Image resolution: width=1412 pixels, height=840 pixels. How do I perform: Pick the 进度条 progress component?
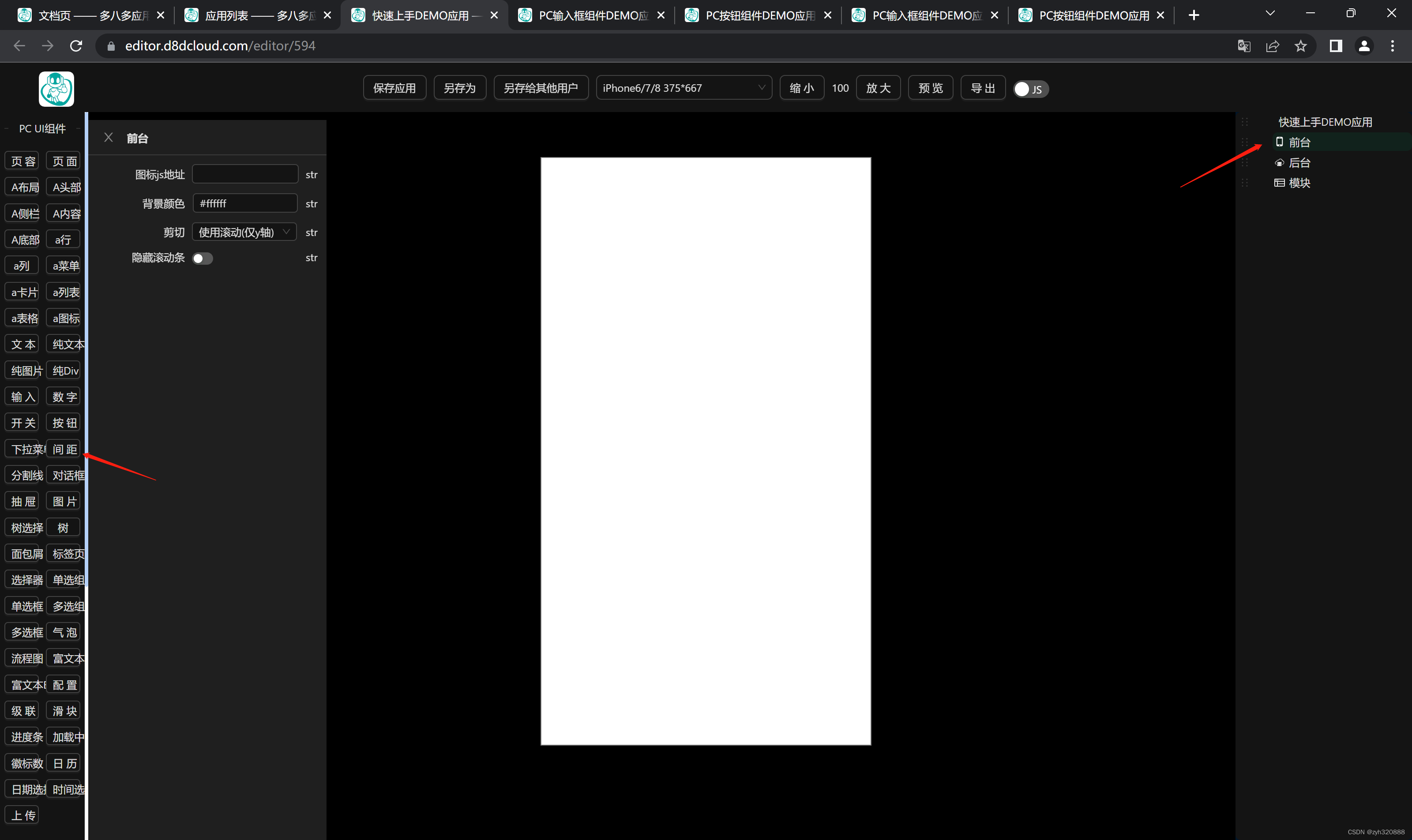coord(22,737)
